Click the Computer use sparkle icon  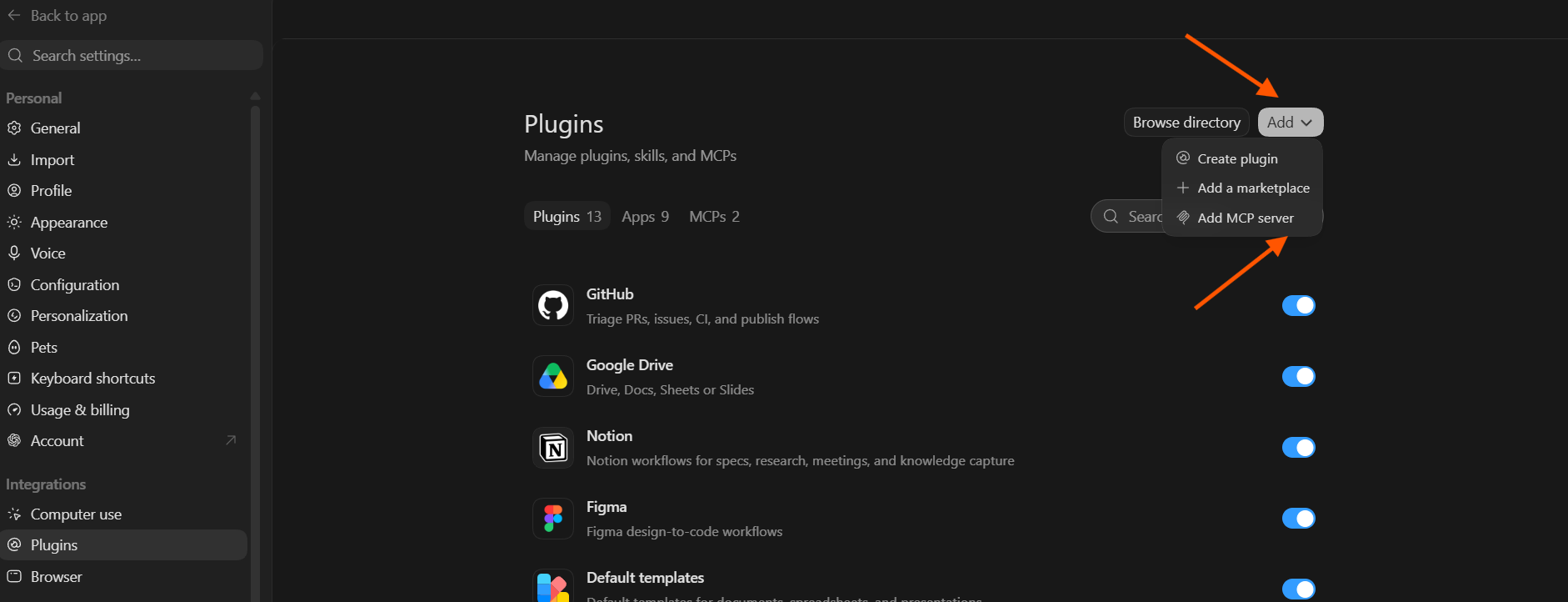coord(14,514)
